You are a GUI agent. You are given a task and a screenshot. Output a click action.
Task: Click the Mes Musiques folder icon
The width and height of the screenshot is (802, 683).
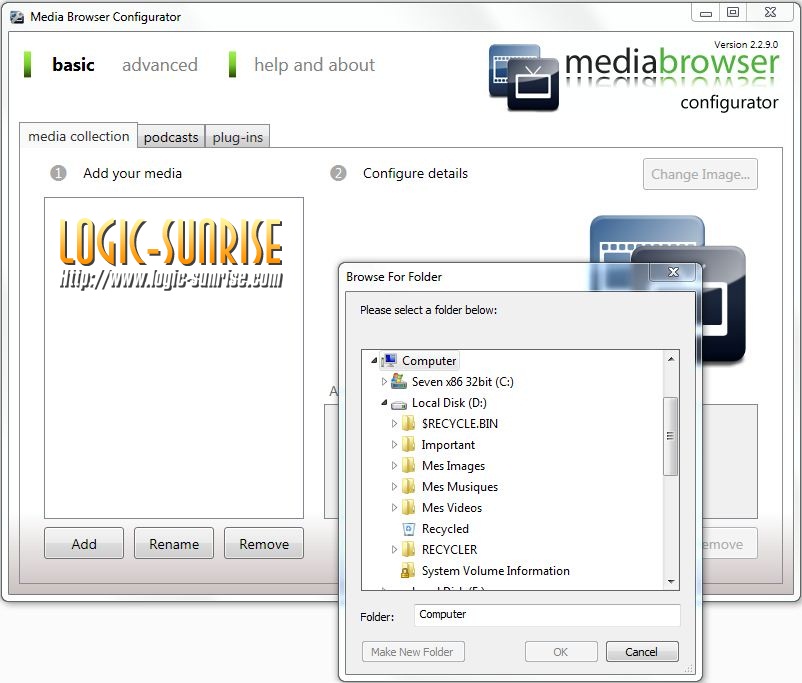click(x=408, y=487)
